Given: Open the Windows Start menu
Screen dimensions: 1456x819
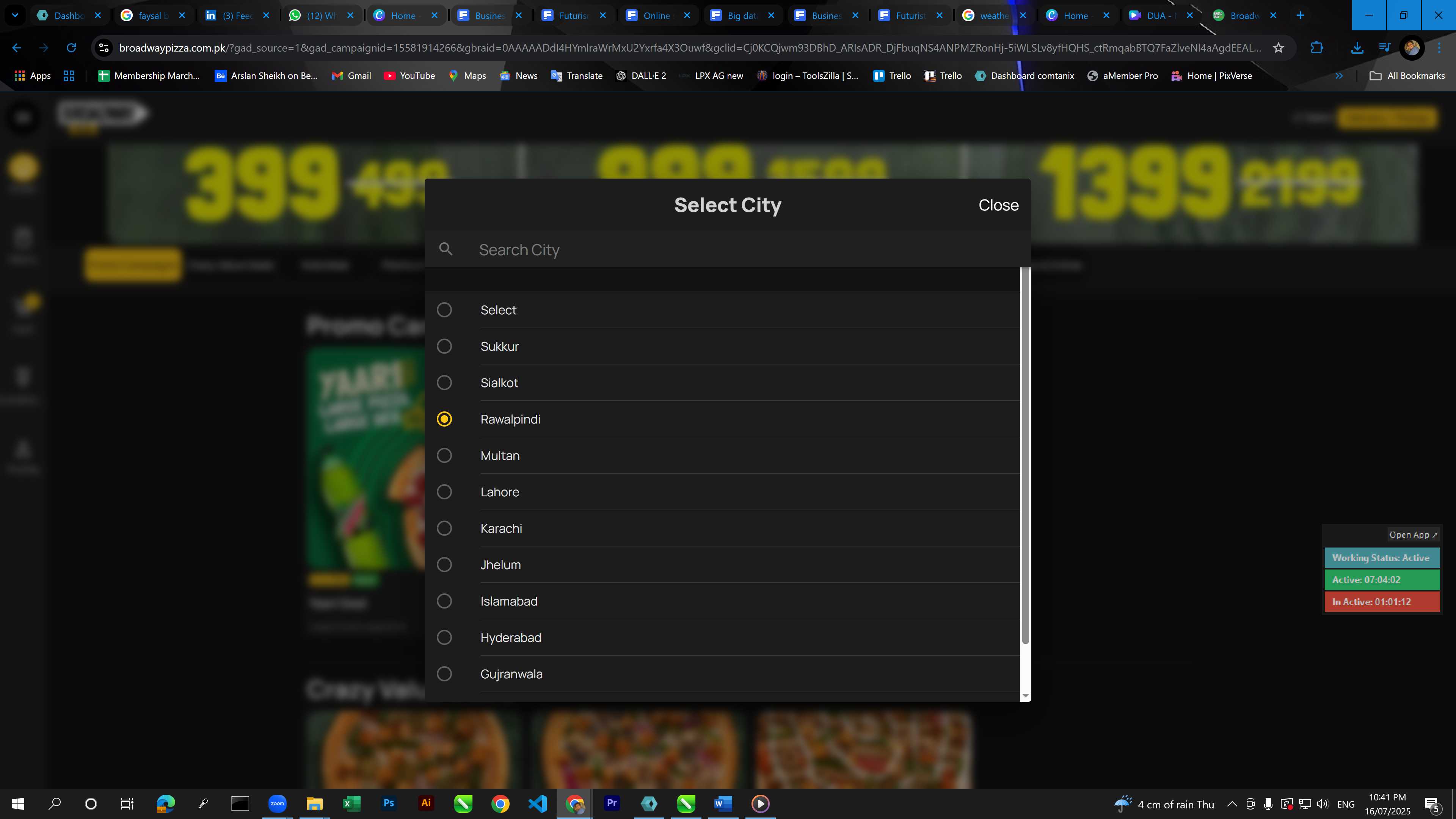Looking at the screenshot, I should (x=18, y=803).
